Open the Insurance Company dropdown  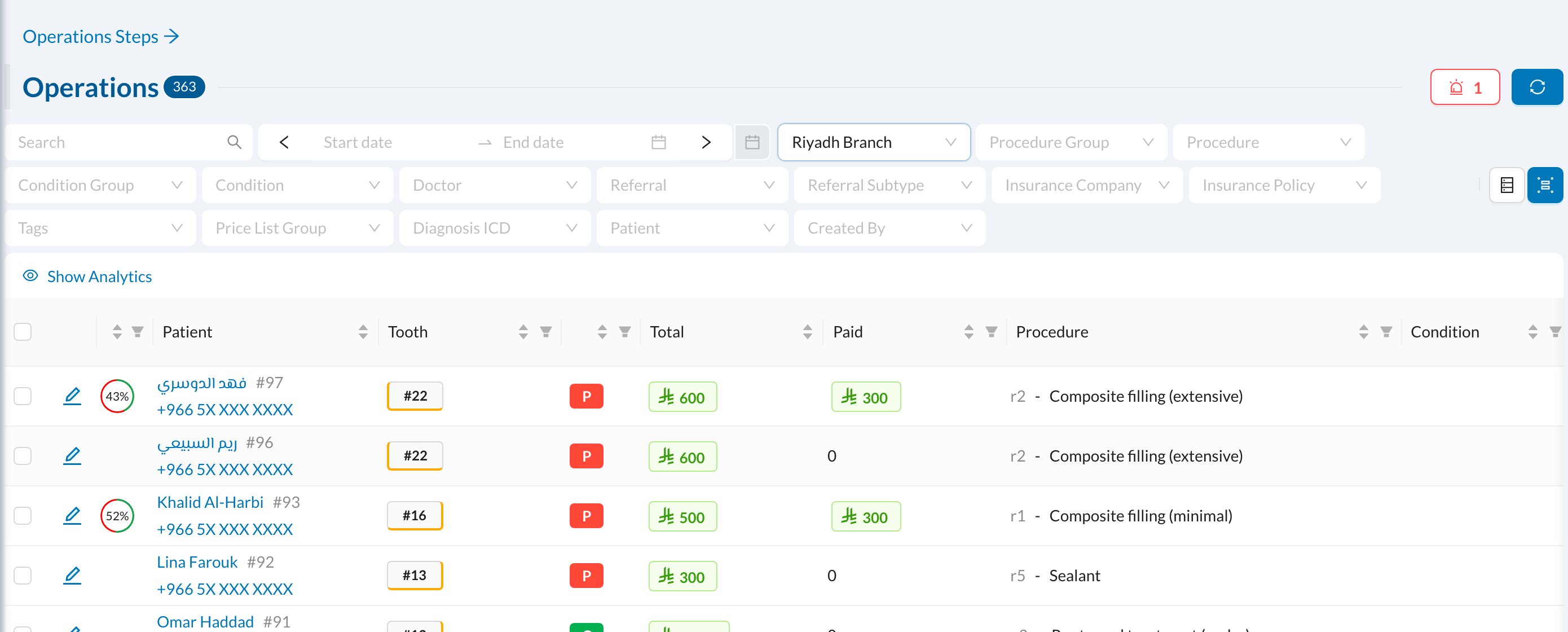(1086, 185)
